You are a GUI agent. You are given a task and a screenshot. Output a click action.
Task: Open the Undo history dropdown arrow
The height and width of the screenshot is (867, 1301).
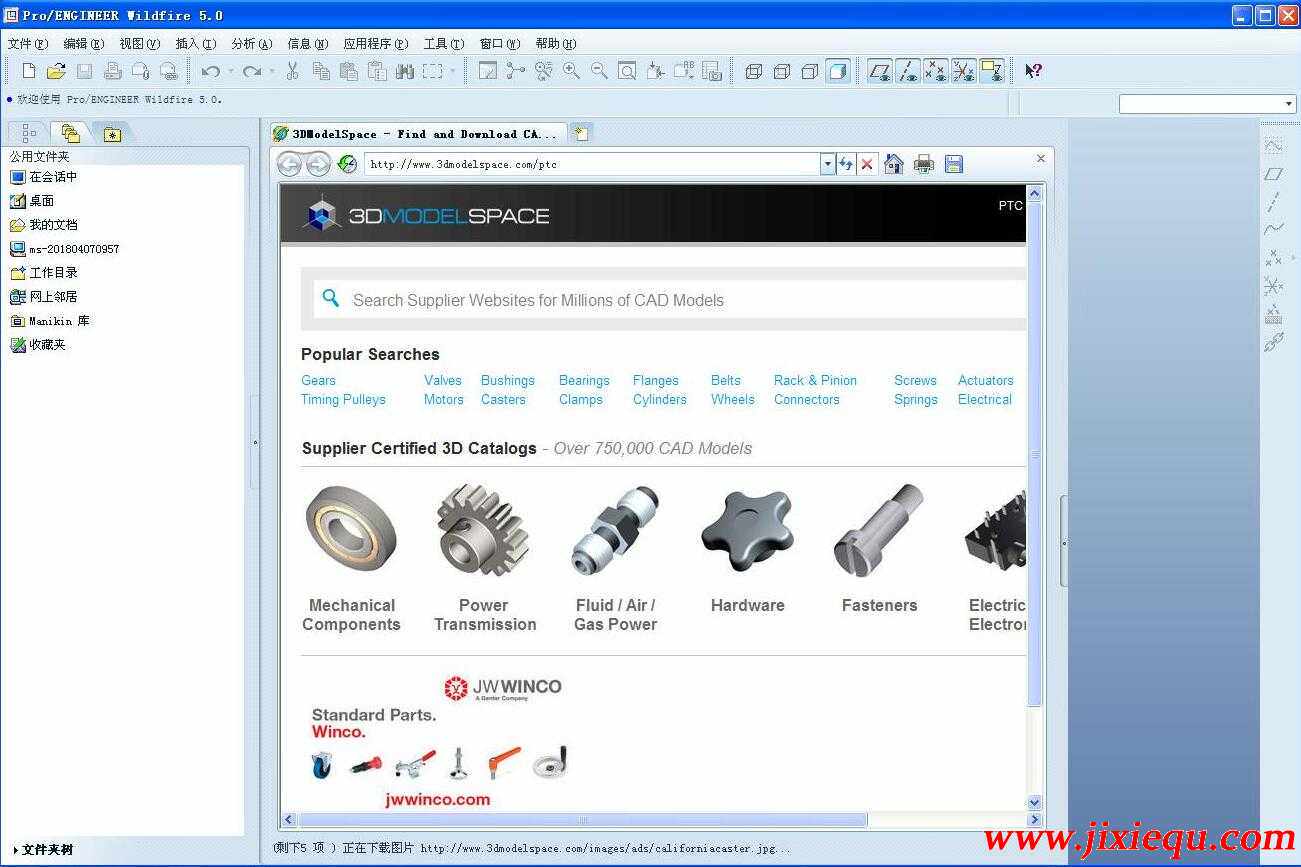231,71
